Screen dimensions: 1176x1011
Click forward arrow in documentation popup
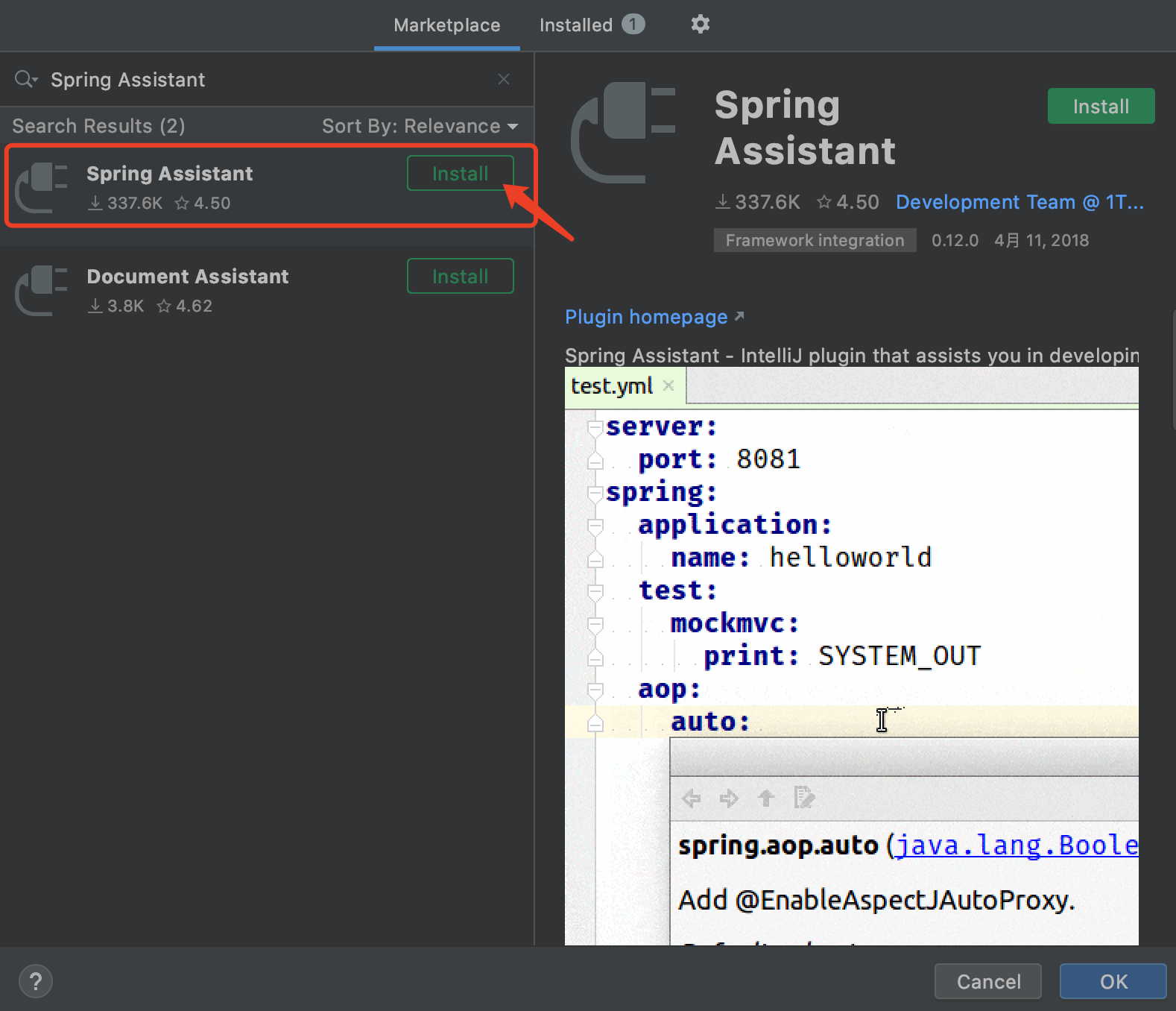[729, 799]
